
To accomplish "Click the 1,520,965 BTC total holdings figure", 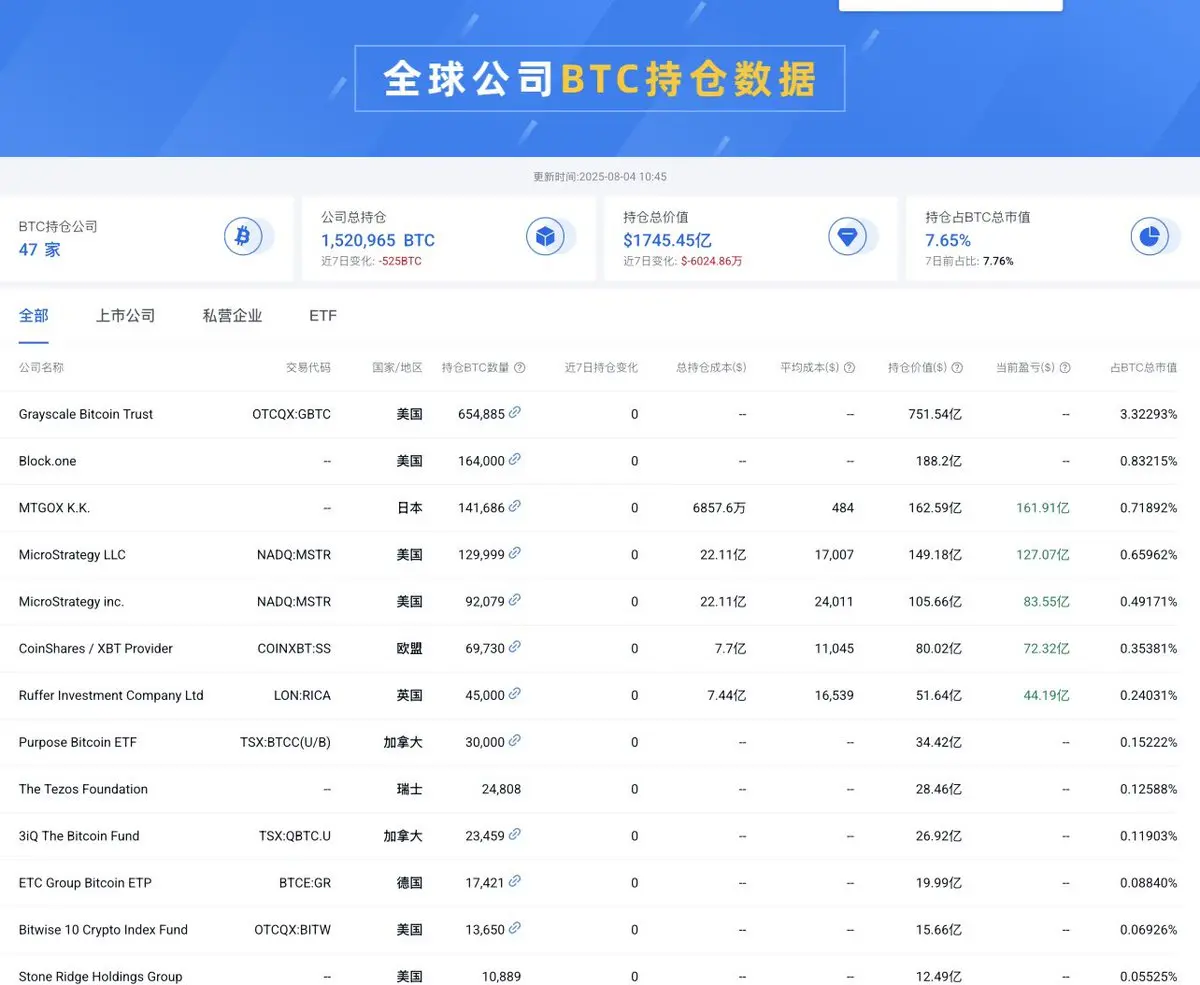I will pyautogui.click(x=378, y=240).
